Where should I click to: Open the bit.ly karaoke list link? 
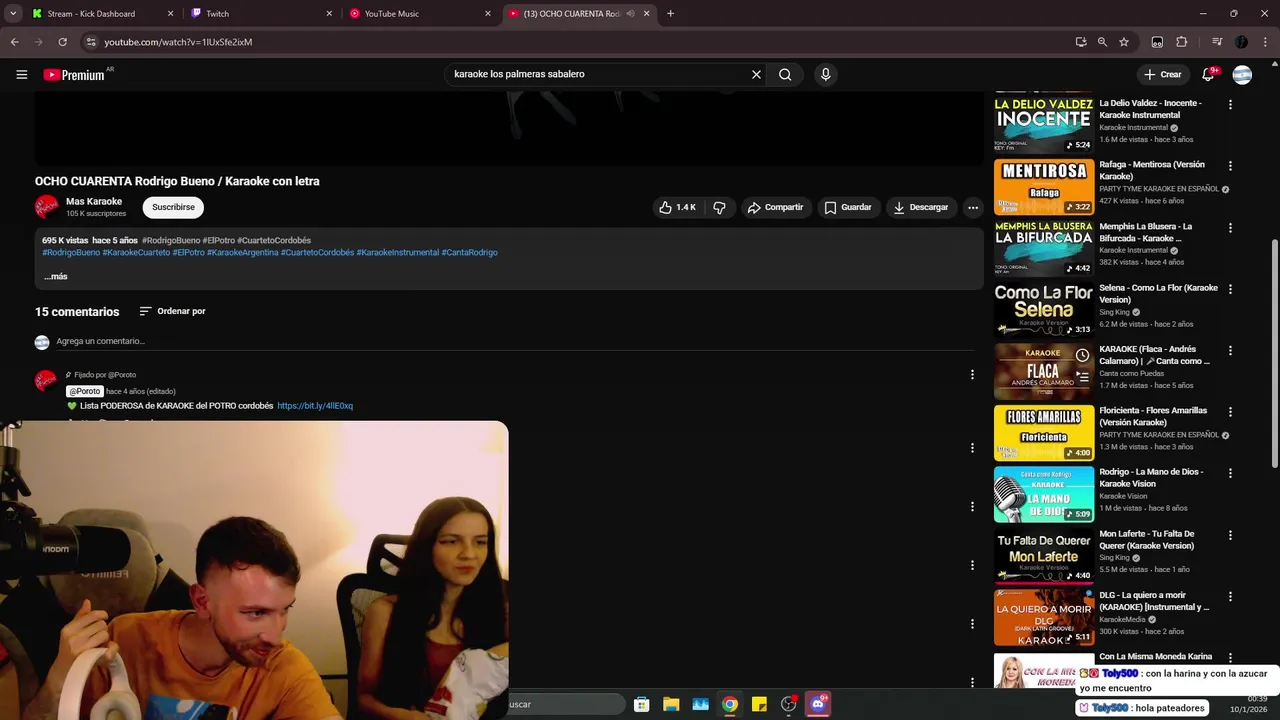click(x=315, y=406)
